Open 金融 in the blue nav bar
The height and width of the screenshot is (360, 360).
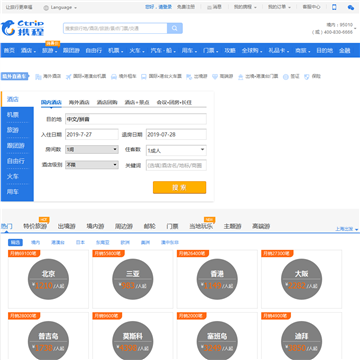(345, 51)
